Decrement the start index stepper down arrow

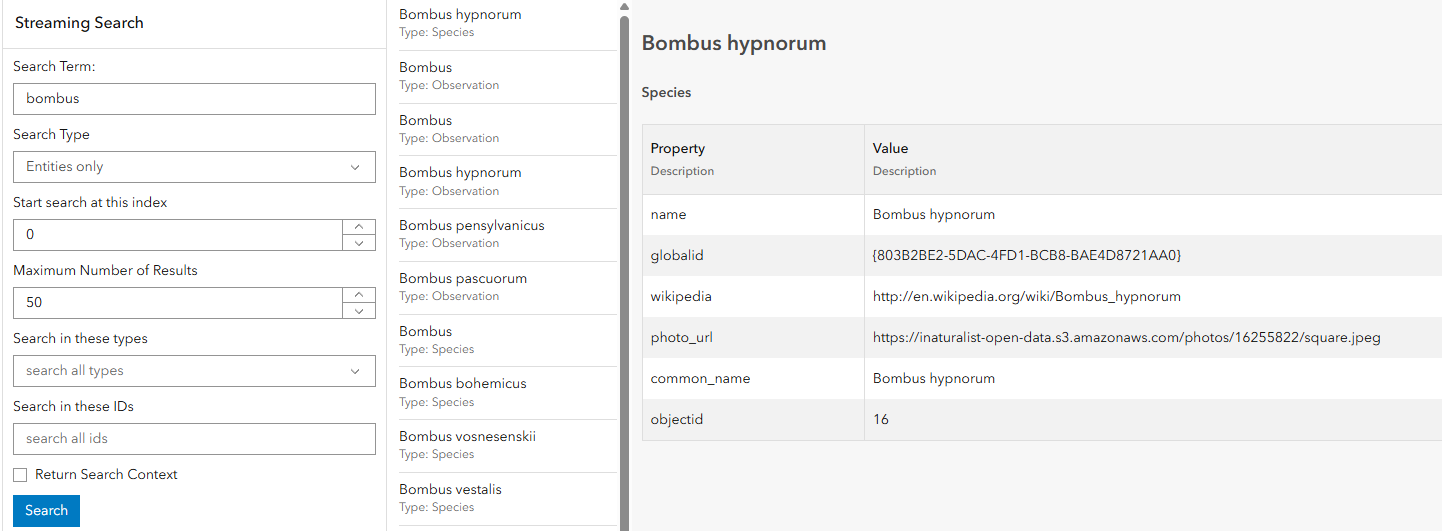[359, 243]
